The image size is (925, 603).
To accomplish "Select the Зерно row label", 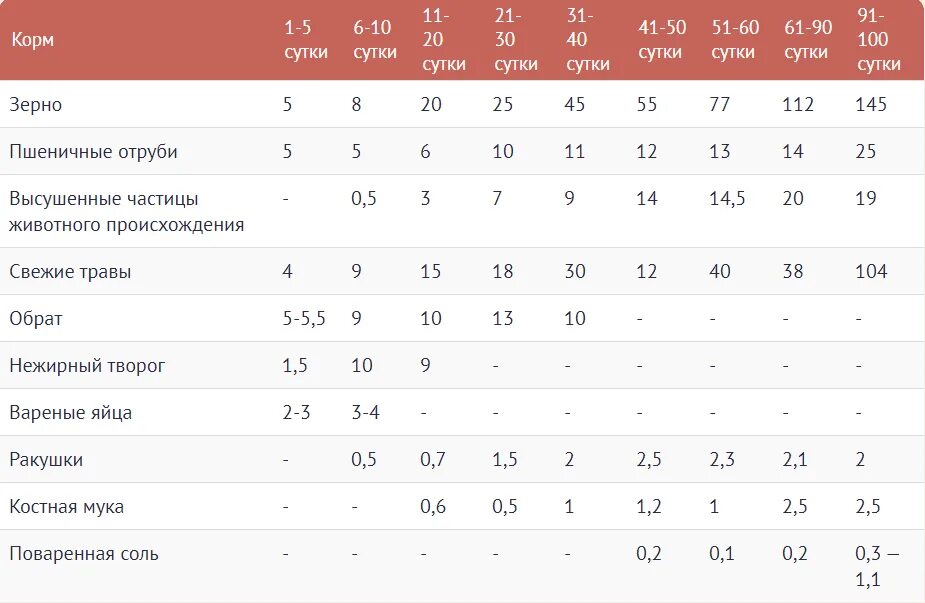I will pos(35,104).
